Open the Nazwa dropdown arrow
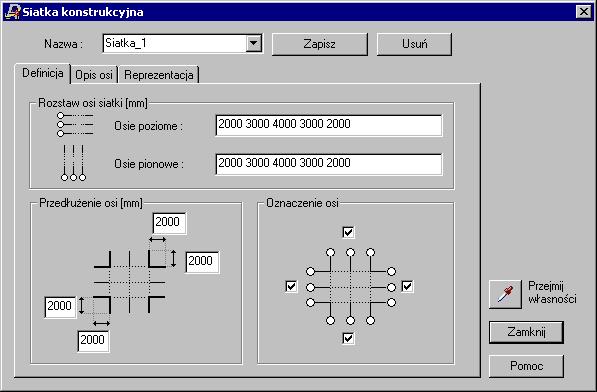The width and height of the screenshot is (597, 392). click(254, 43)
